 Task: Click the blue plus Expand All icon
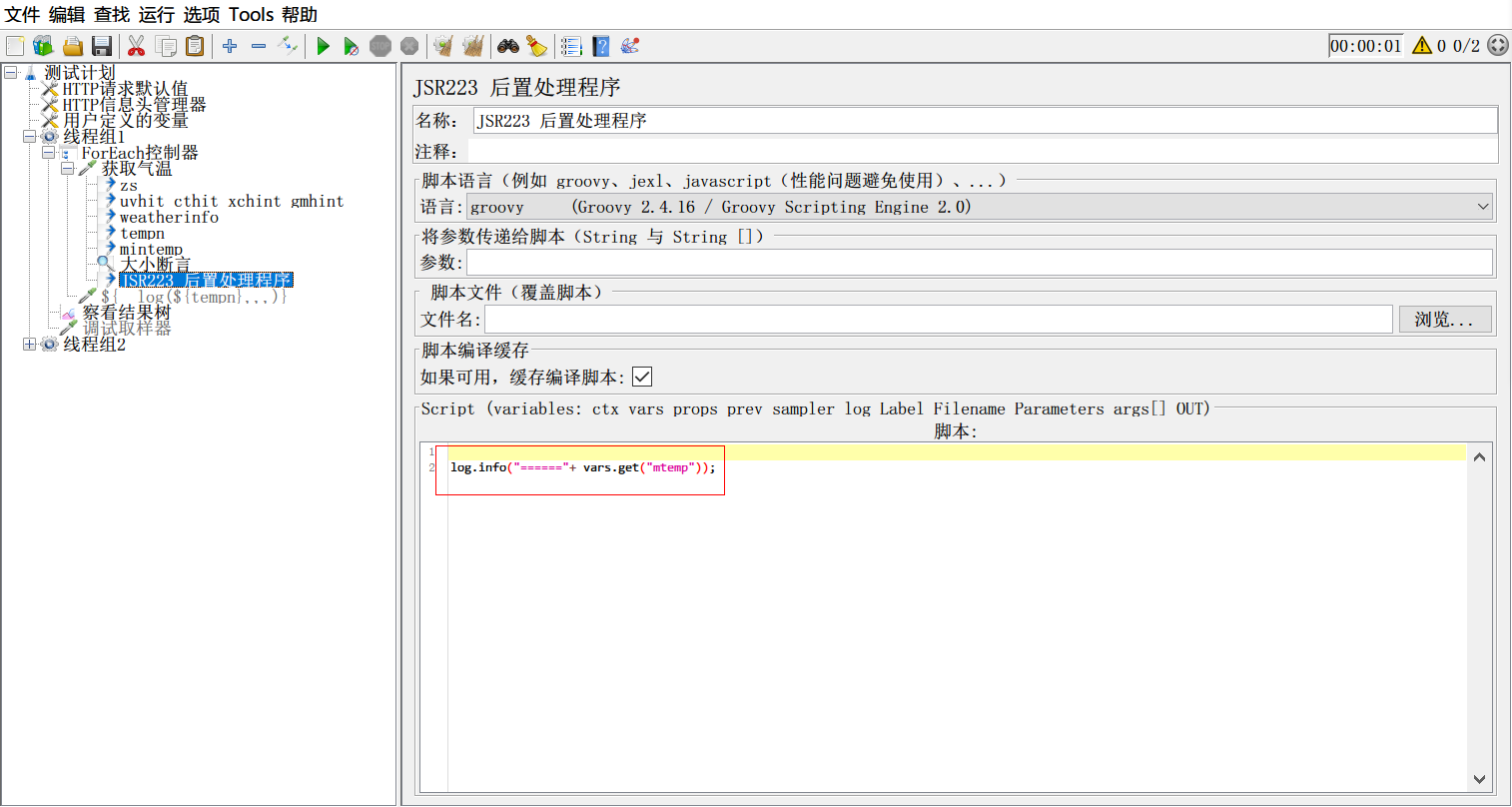coord(230,46)
